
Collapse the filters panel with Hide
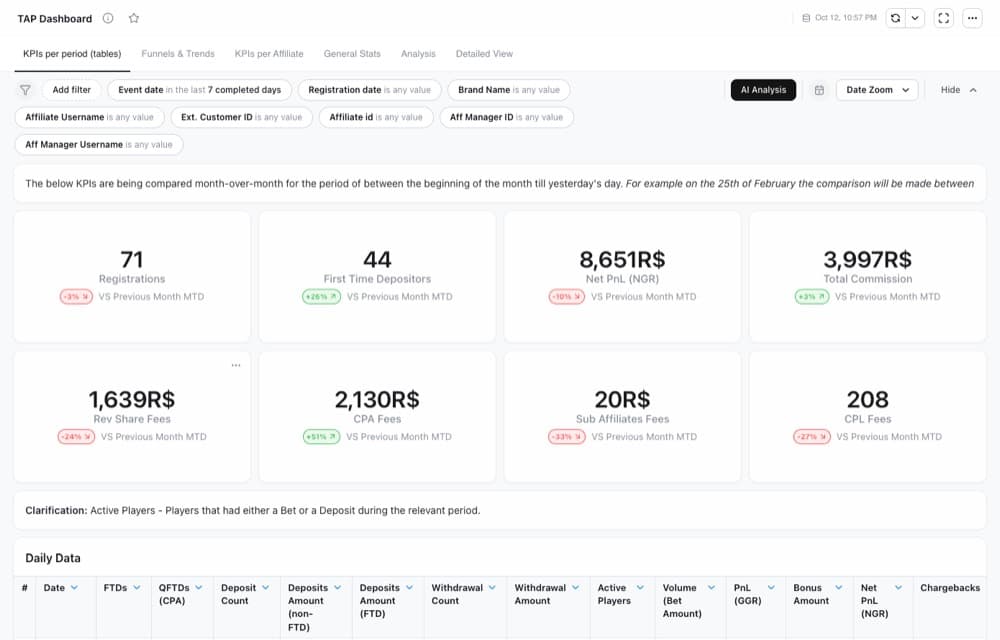[x=959, y=90]
